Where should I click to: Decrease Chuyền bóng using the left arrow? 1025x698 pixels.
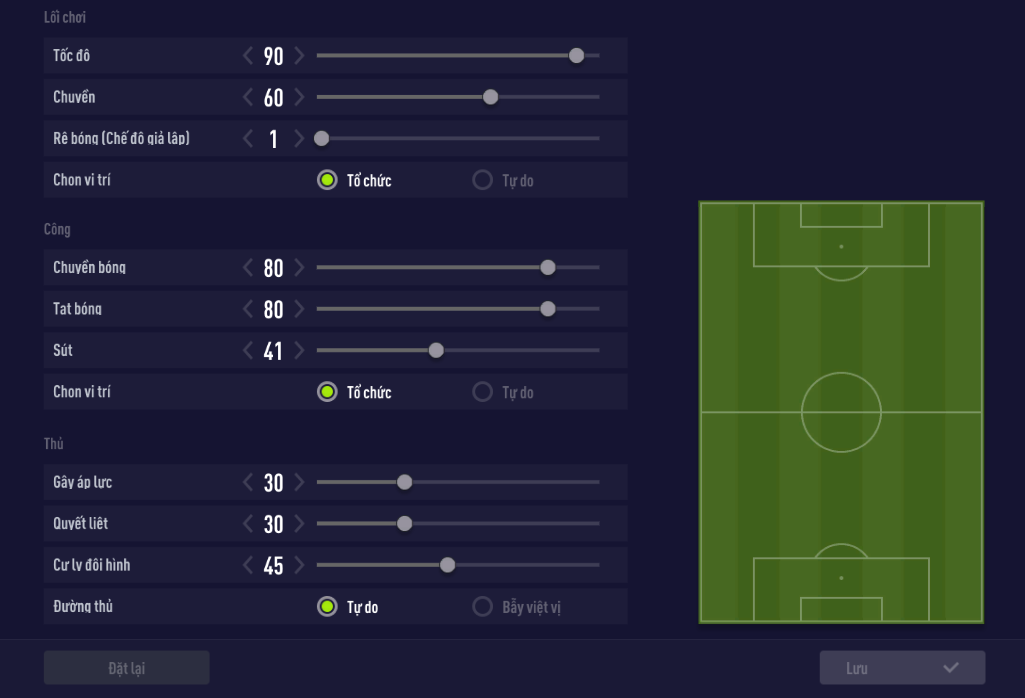coord(248,268)
